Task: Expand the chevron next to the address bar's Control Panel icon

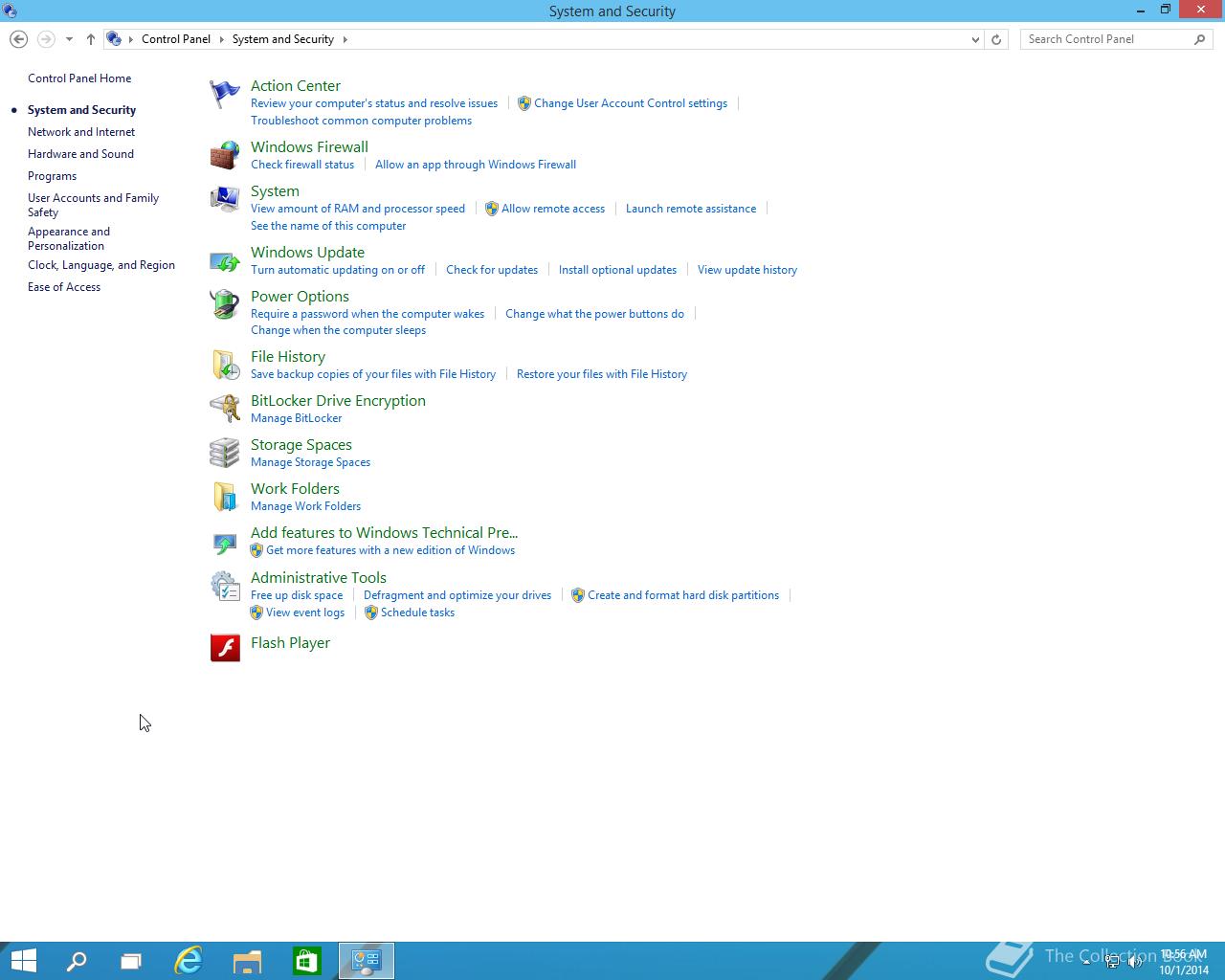Action: (x=131, y=39)
